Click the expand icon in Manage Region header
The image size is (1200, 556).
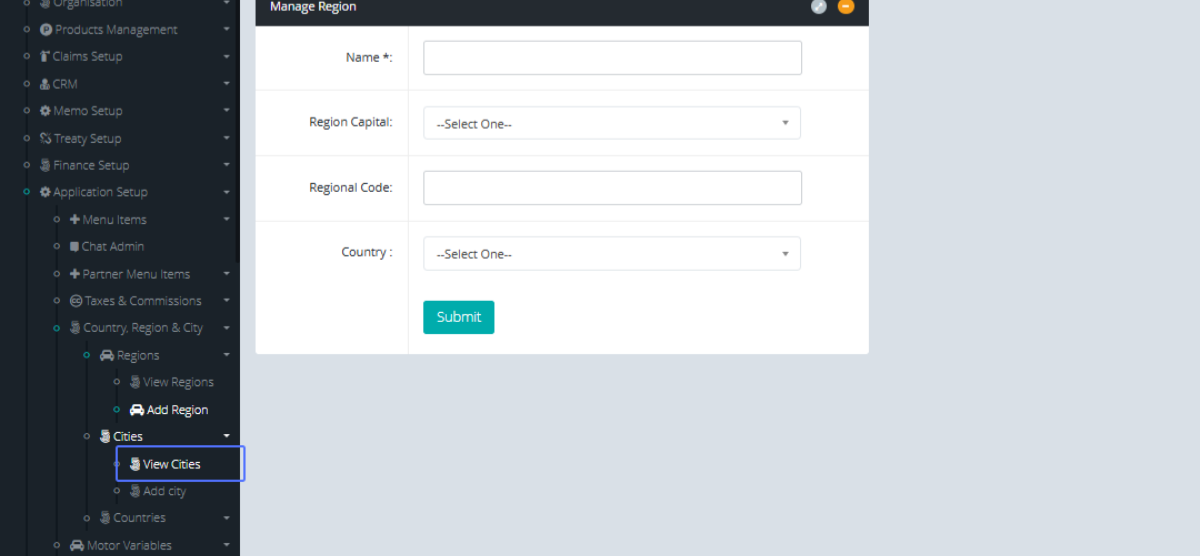point(818,7)
